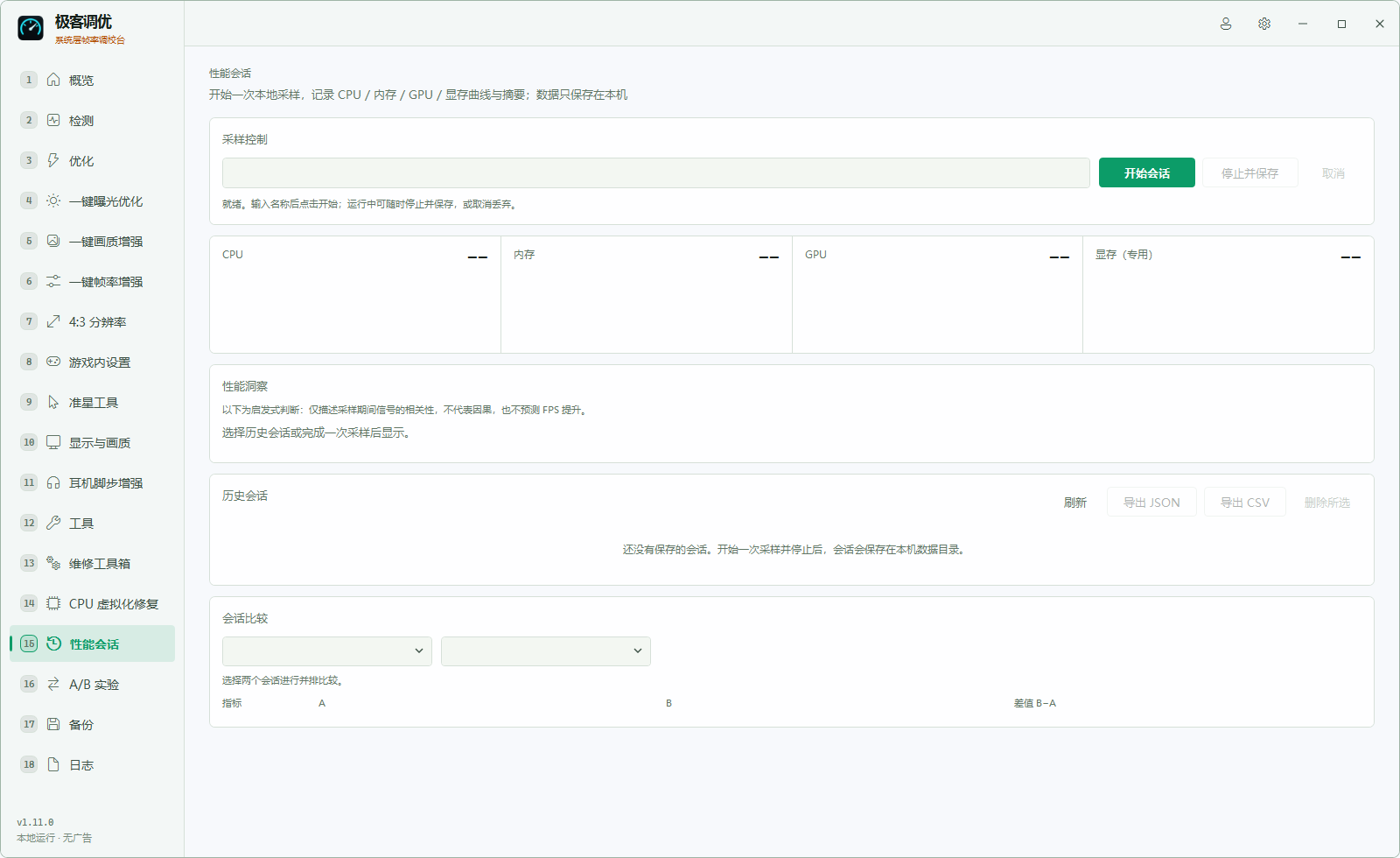Click the 导出 CSV button
The width and height of the screenshot is (1400, 858).
coord(1245,503)
